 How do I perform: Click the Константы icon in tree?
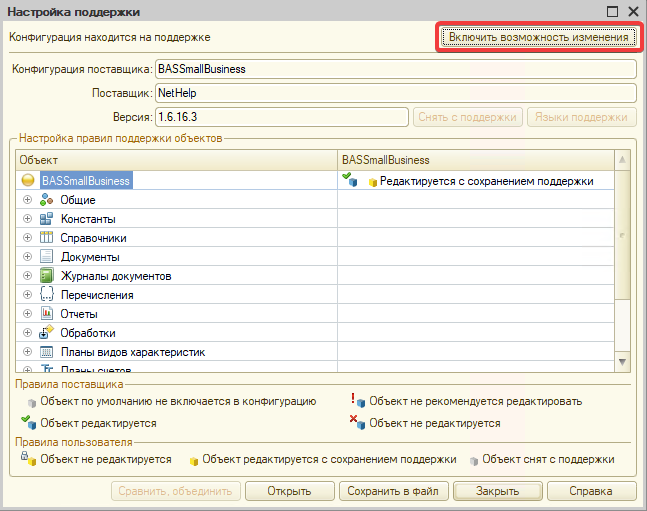(46, 219)
